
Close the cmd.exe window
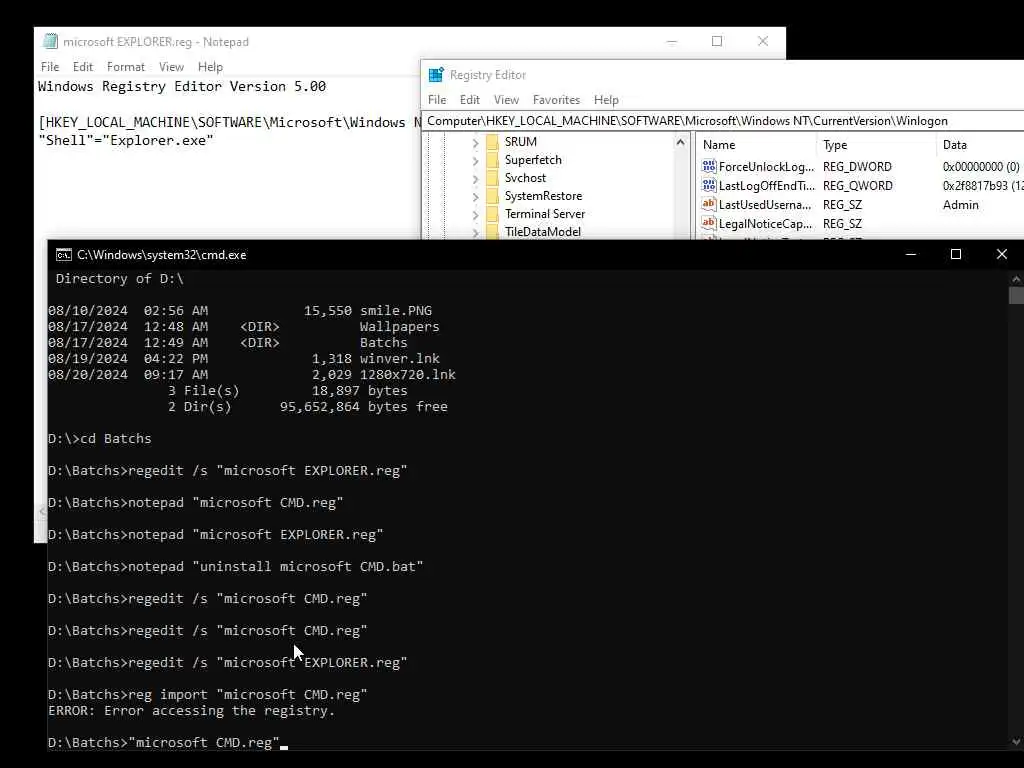pyautogui.click(x=1001, y=254)
